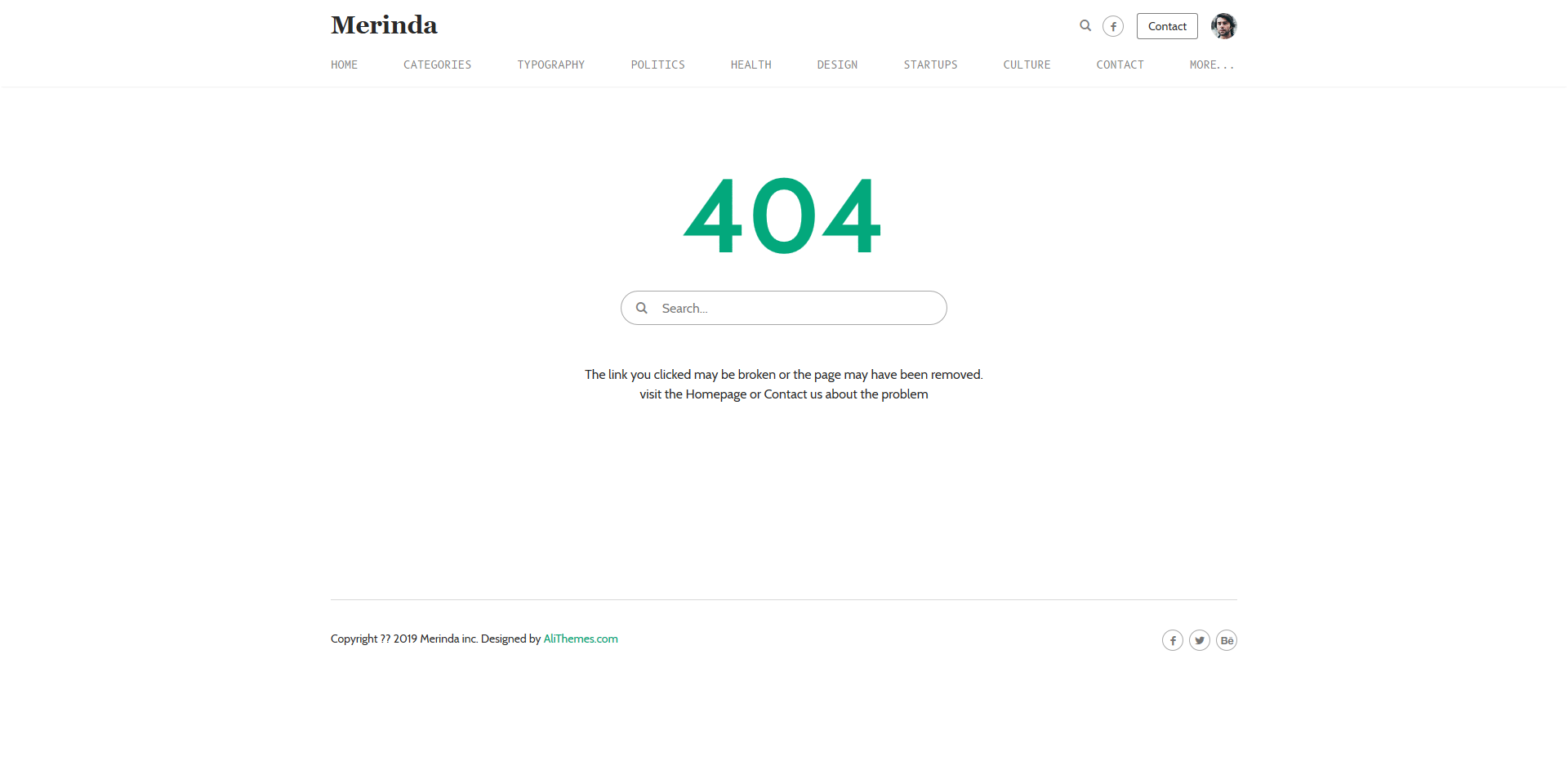
Task: Open the Health section
Action: (x=751, y=65)
